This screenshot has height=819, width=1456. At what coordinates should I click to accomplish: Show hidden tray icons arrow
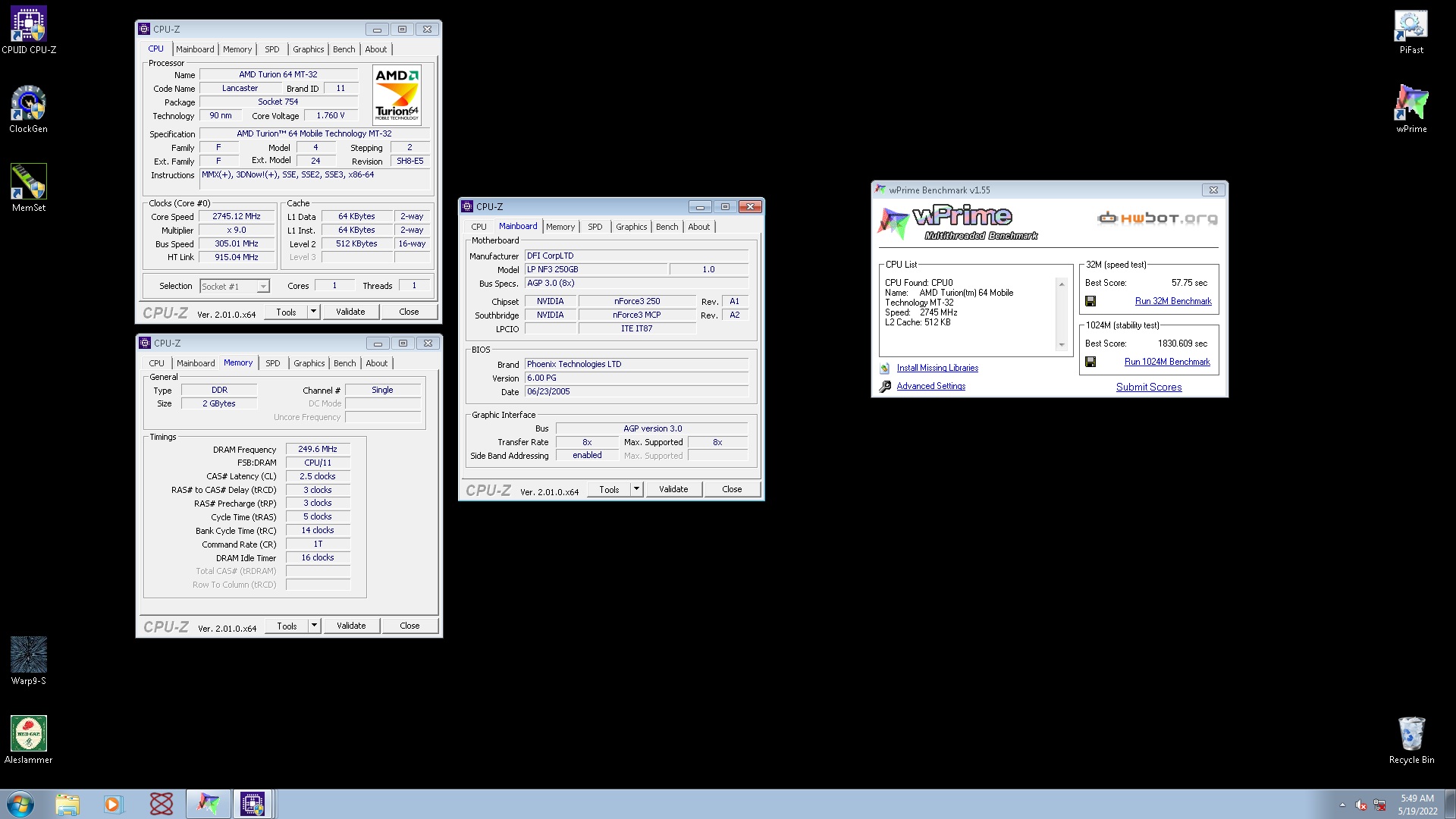[1342, 805]
